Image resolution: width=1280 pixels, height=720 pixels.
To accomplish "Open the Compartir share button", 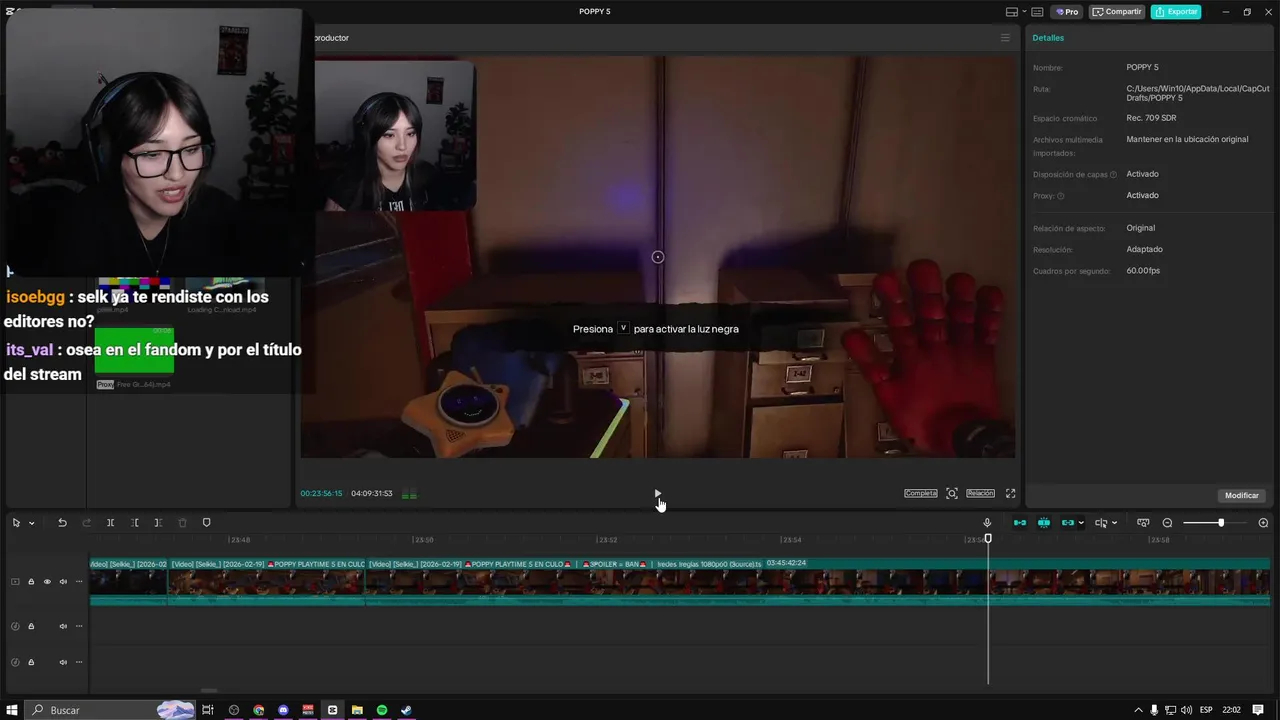I will coord(1117,12).
